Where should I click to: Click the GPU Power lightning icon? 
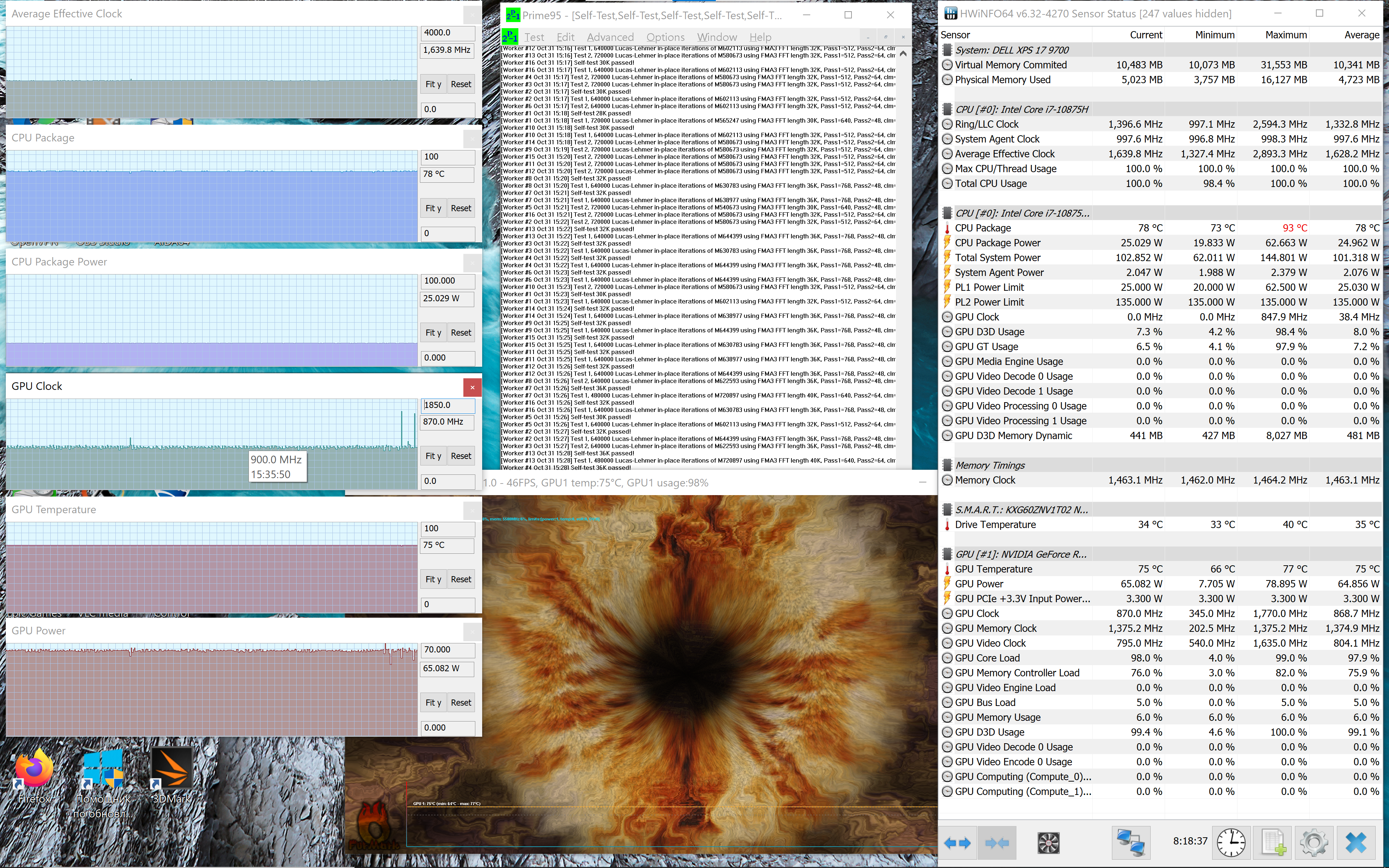[947, 584]
